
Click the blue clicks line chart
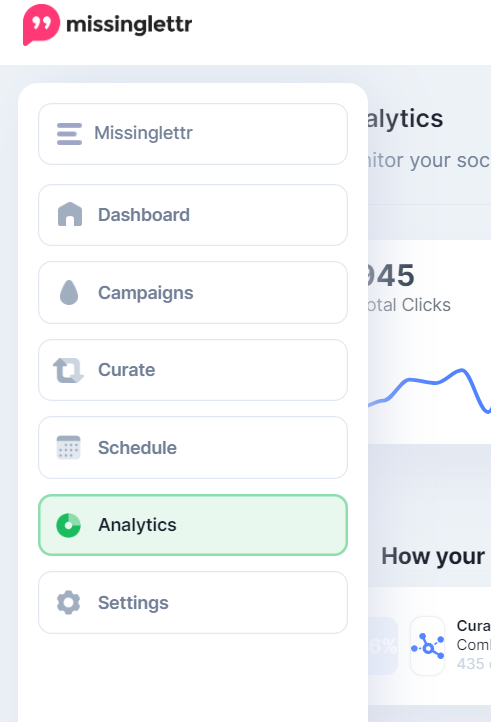429,390
